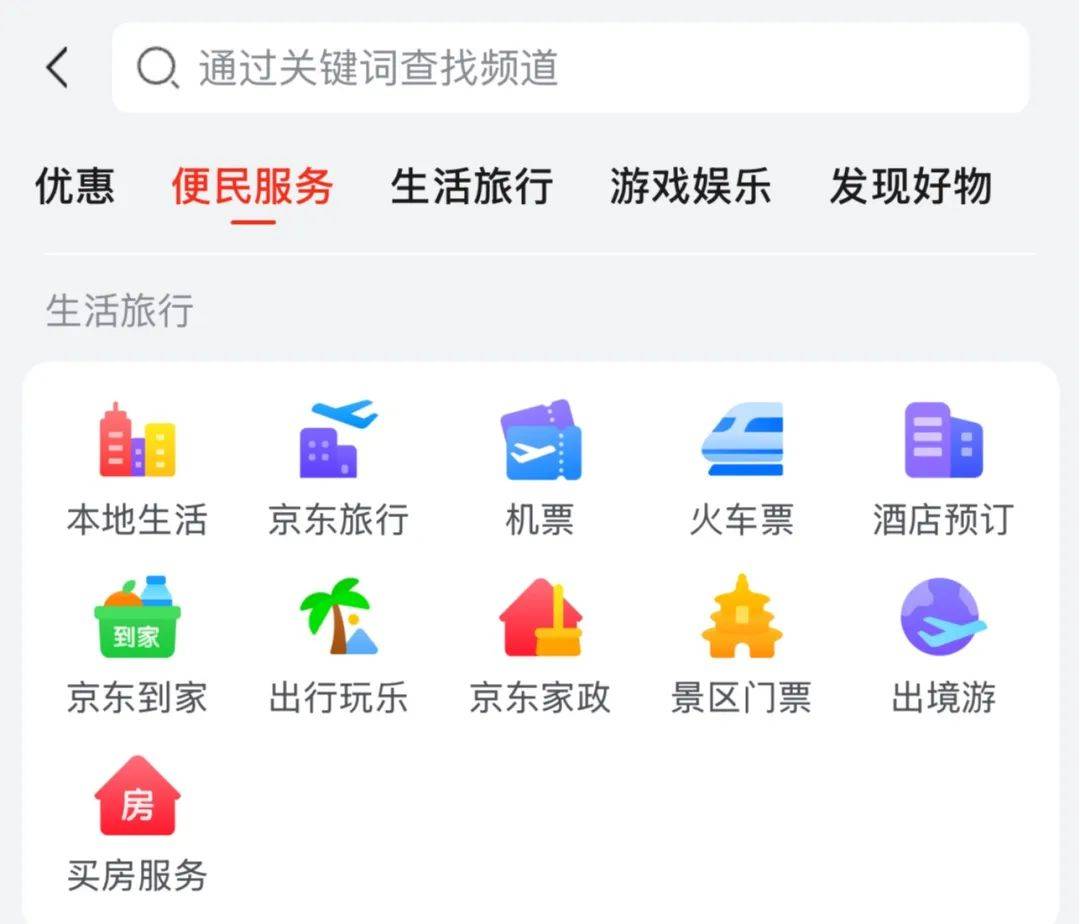Open the 本地生活 city buildings icon
1080x924 pixels.
pyautogui.click(x=137, y=439)
